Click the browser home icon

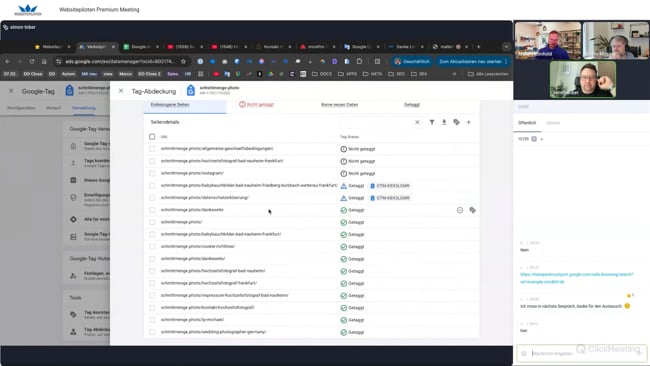[x=44, y=61]
